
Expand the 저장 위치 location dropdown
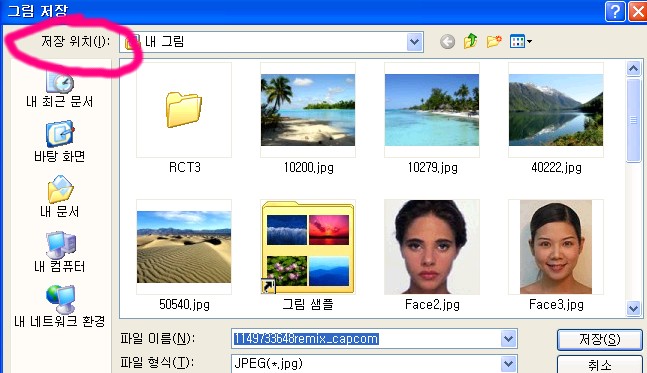[415, 42]
